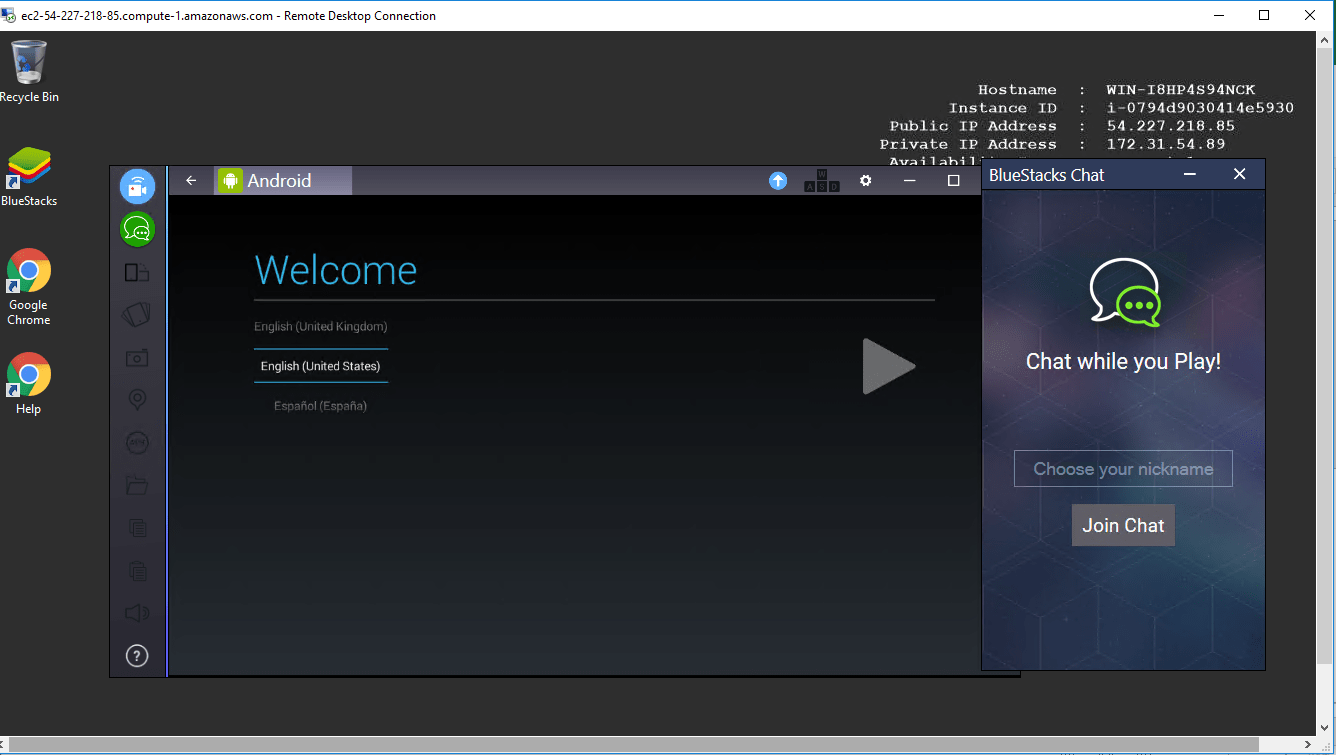The height and width of the screenshot is (755, 1336).
Task: Click the install APK circle icon
Action: [x=137, y=442]
